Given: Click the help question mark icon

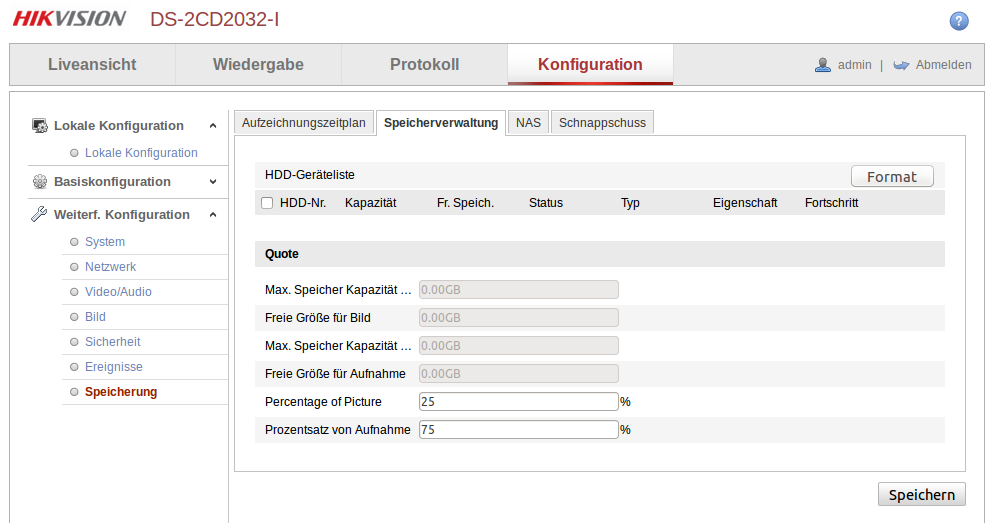Looking at the screenshot, I should click(959, 21).
